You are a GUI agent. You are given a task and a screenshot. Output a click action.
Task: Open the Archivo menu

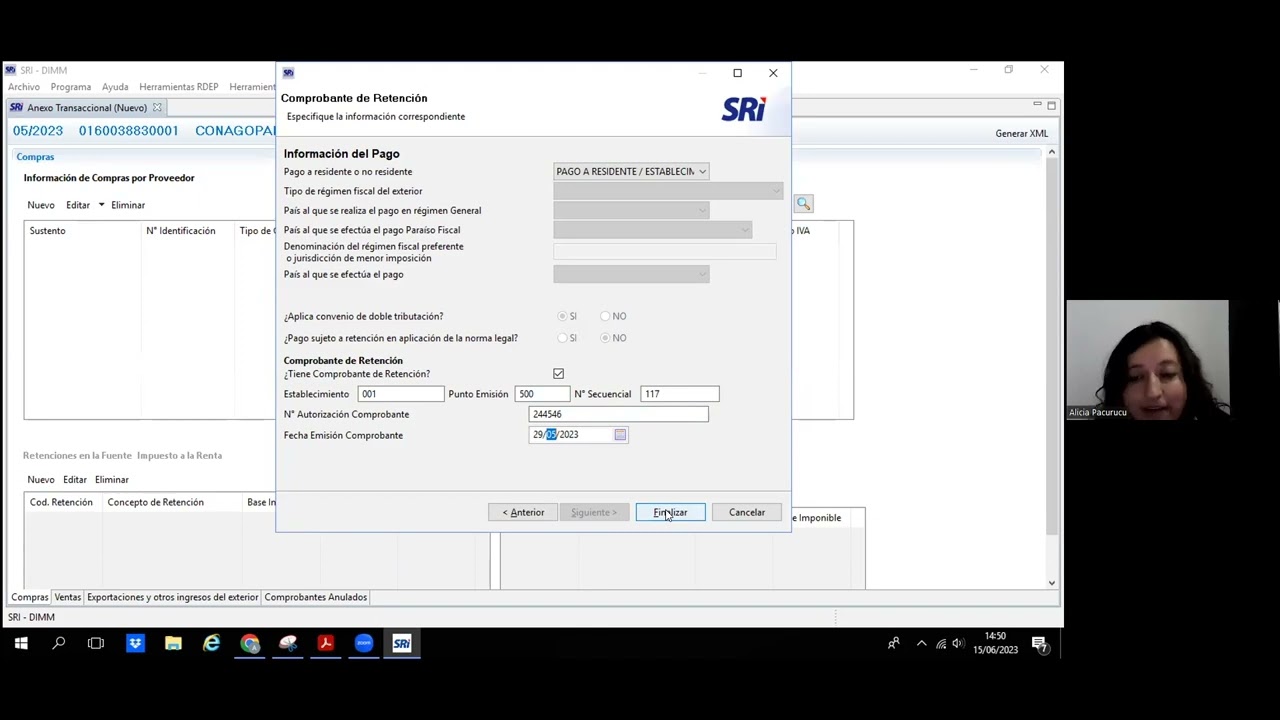[x=24, y=87]
